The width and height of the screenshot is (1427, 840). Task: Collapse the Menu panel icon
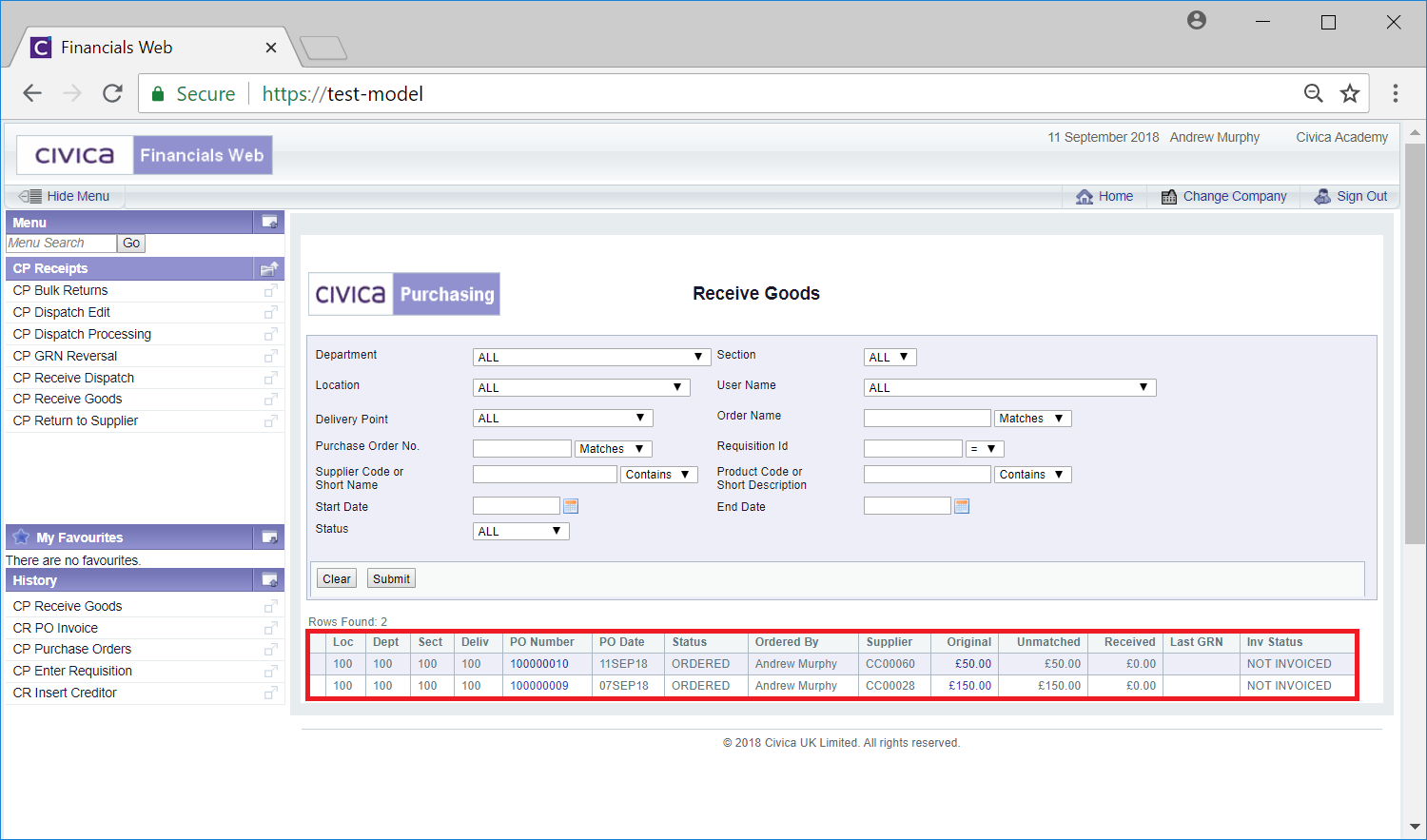pyautogui.click(x=270, y=222)
